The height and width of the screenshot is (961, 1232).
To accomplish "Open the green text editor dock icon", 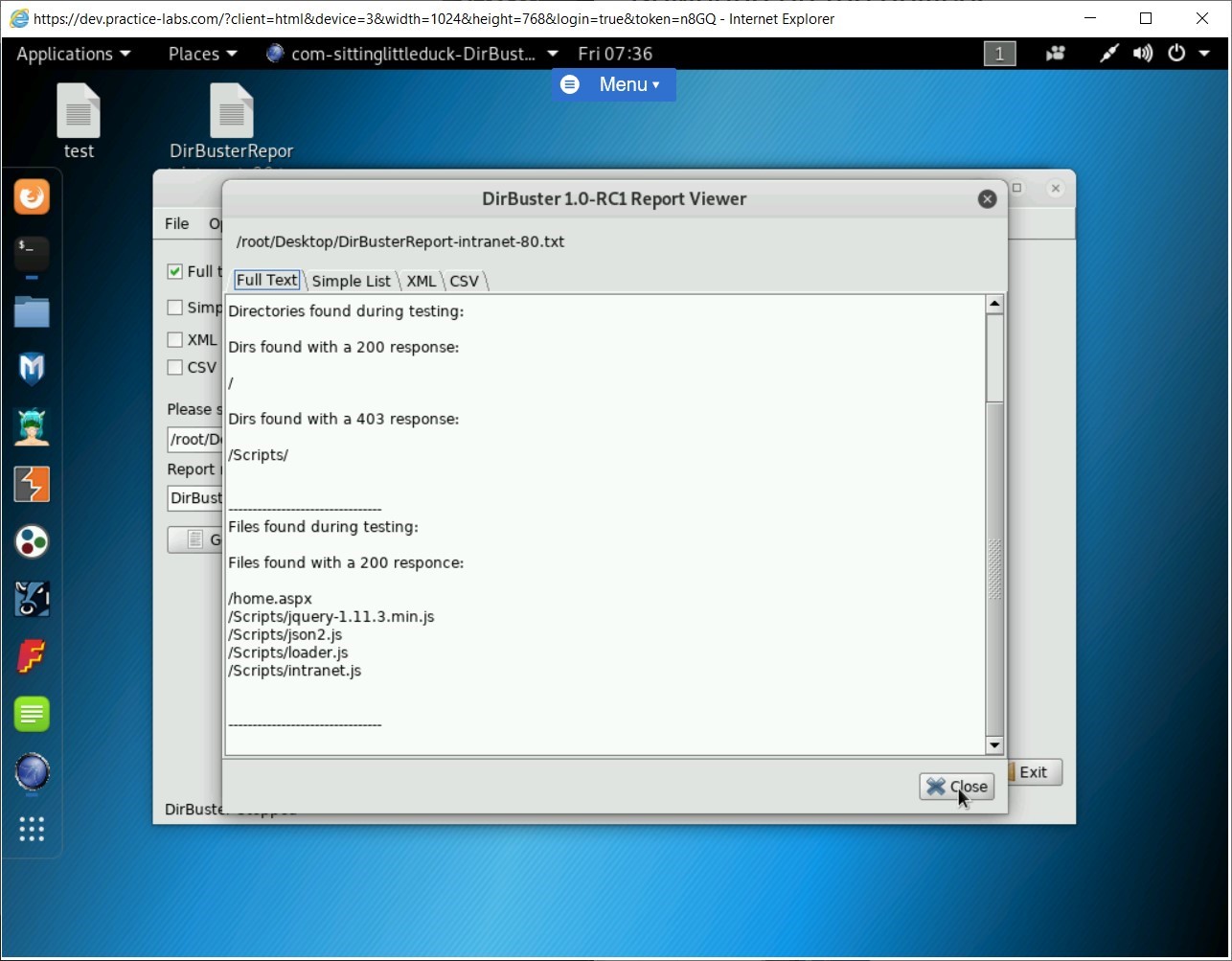I will [x=32, y=714].
